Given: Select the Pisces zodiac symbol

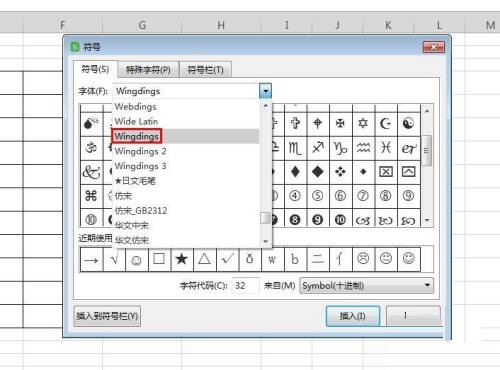Looking at the screenshot, I should point(386,148).
